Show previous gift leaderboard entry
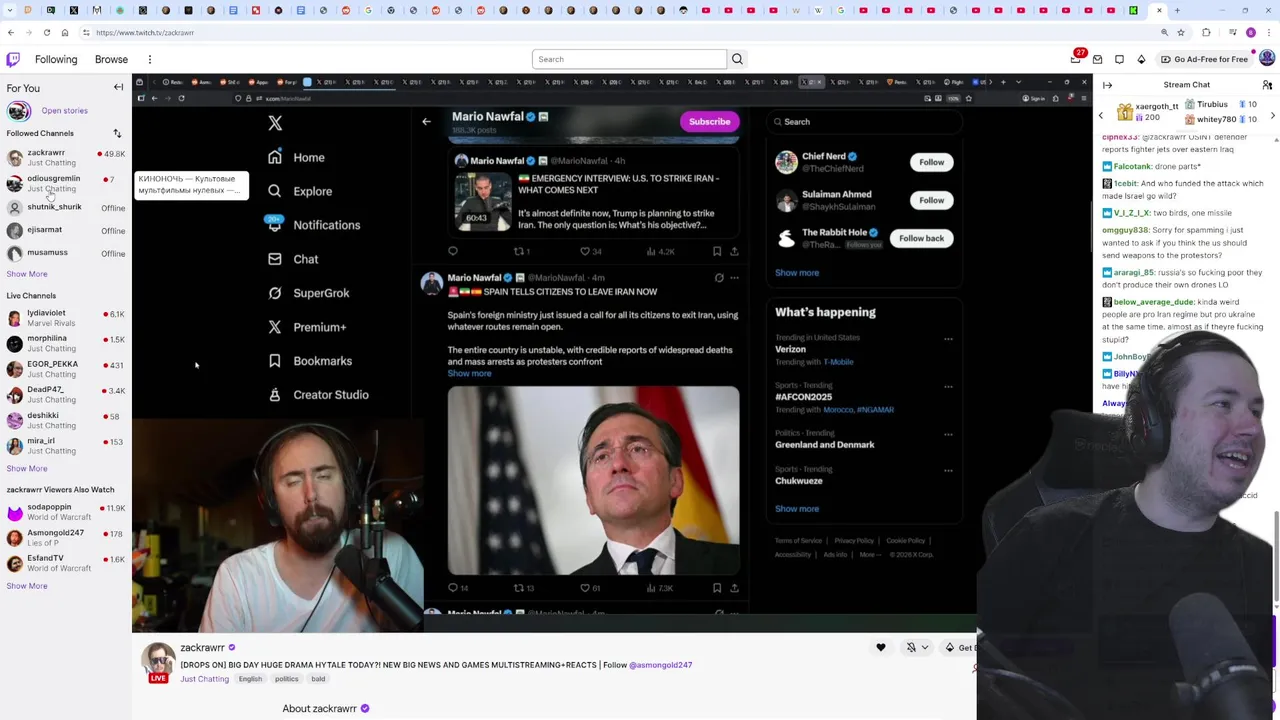1280x720 pixels. 1101,116
